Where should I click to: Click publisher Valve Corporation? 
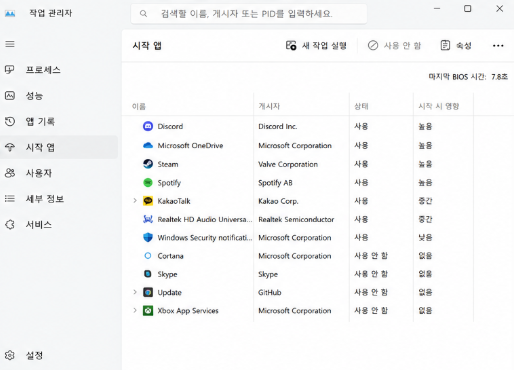pos(288,164)
